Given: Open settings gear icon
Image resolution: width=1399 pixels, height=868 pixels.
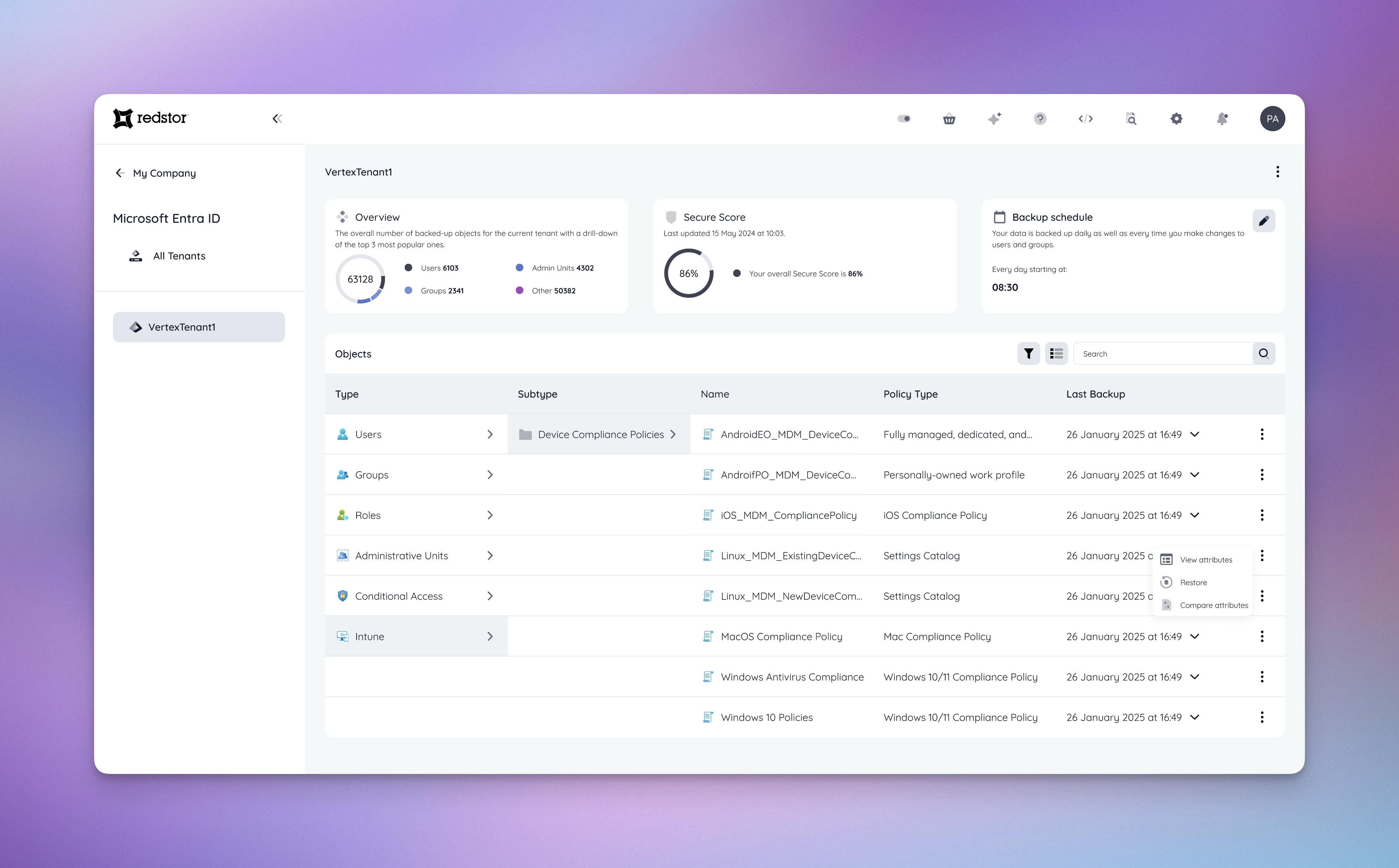Looking at the screenshot, I should [x=1176, y=119].
